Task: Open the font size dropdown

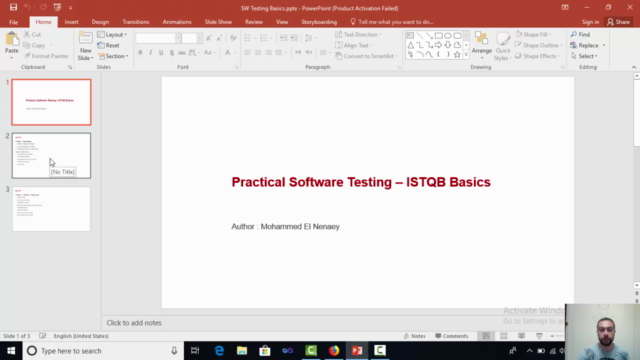Action: tap(199, 38)
